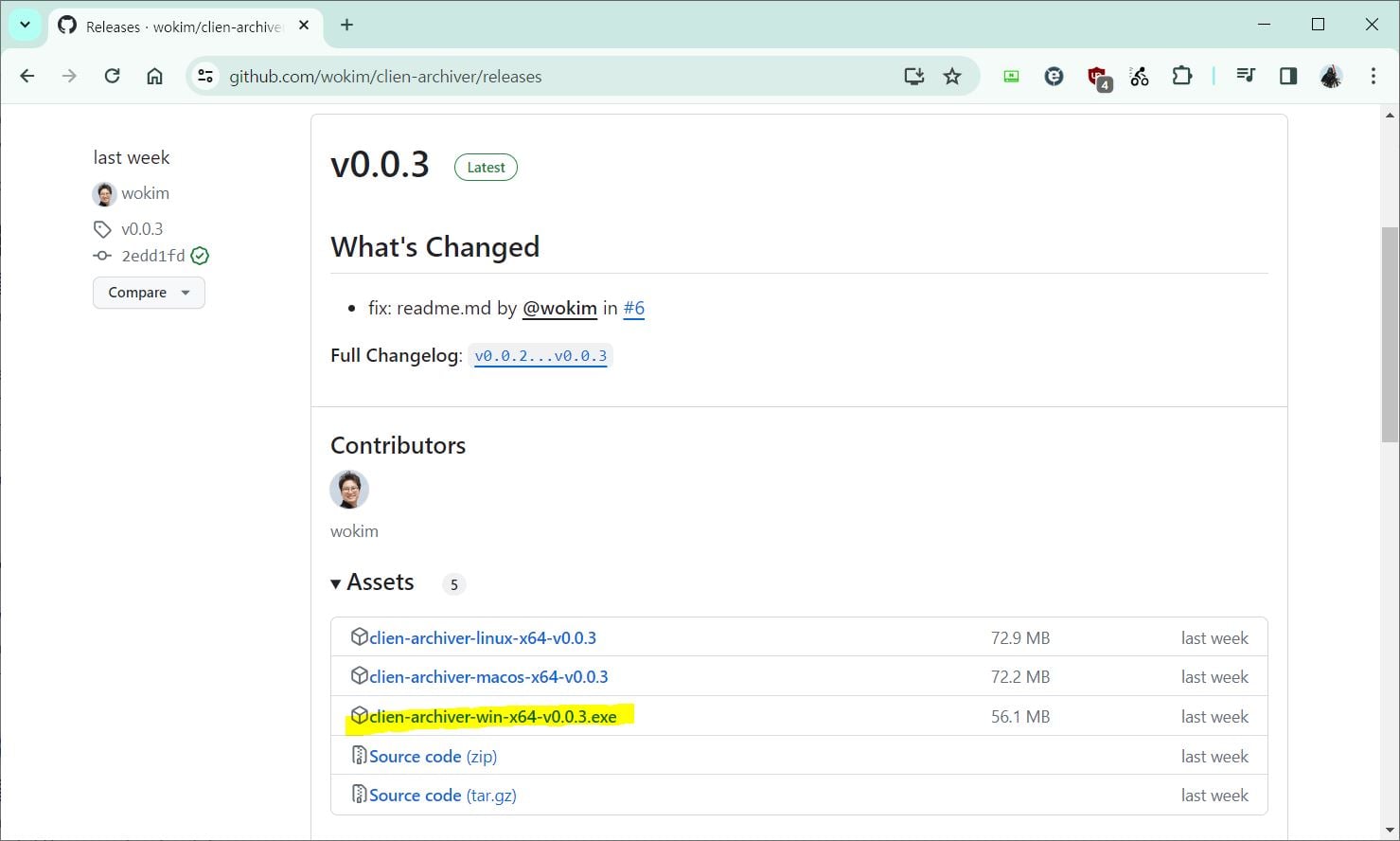Viewport: 1400px width, 841px height.
Task: Click the package icon for win exe asset
Action: pyautogui.click(x=359, y=715)
